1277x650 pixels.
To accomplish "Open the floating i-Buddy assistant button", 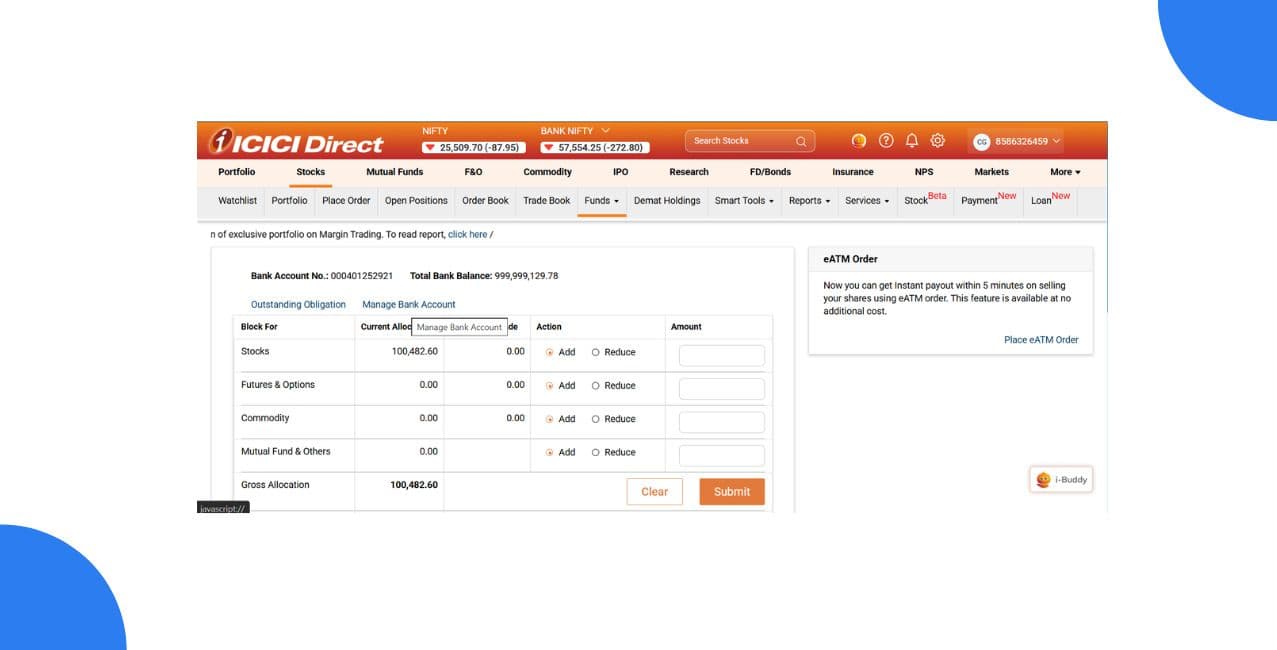I will (1061, 480).
